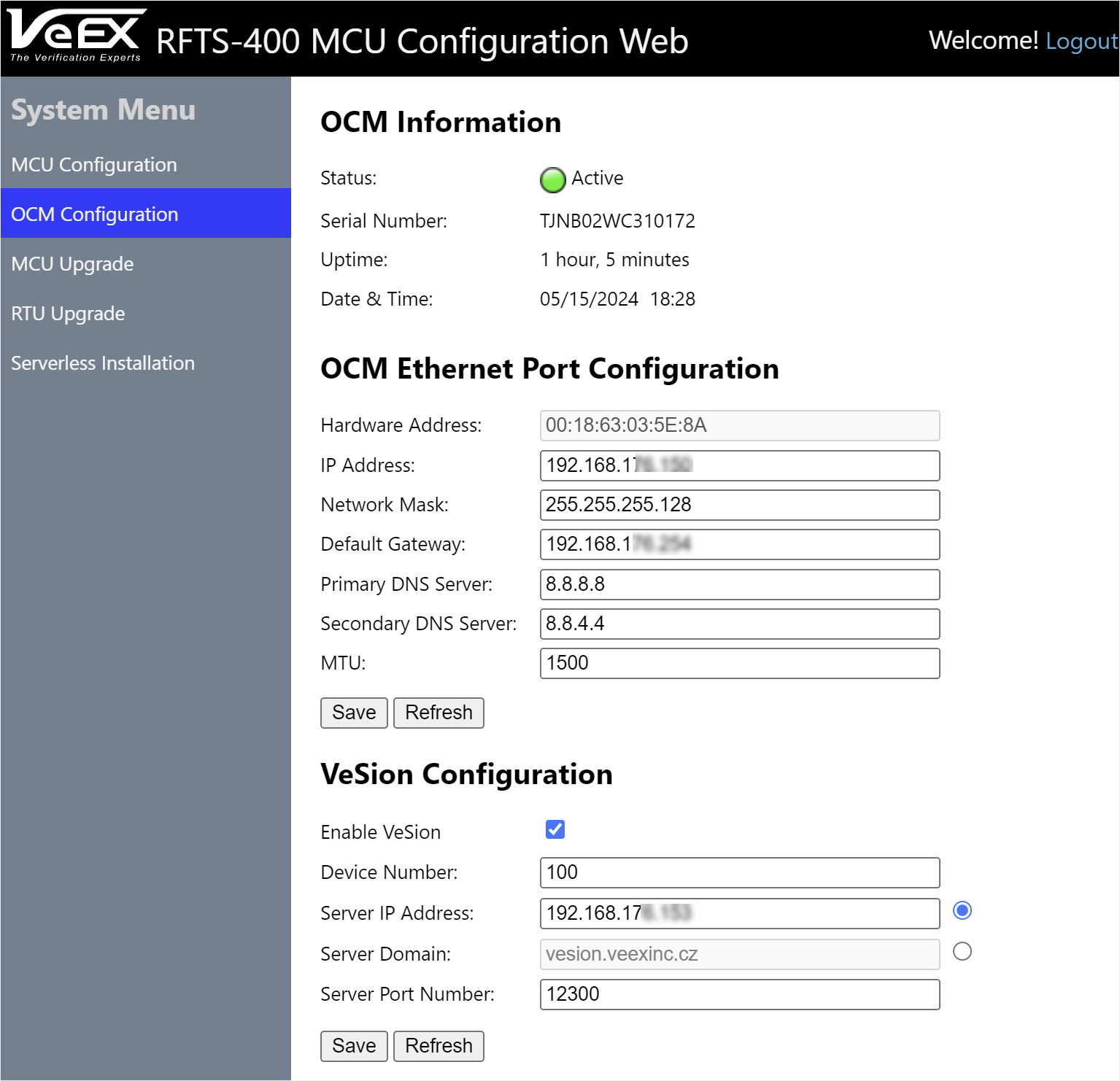Toggle the Enable VeSion checkbox
1120x1081 pixels.
tap(555, 829)
